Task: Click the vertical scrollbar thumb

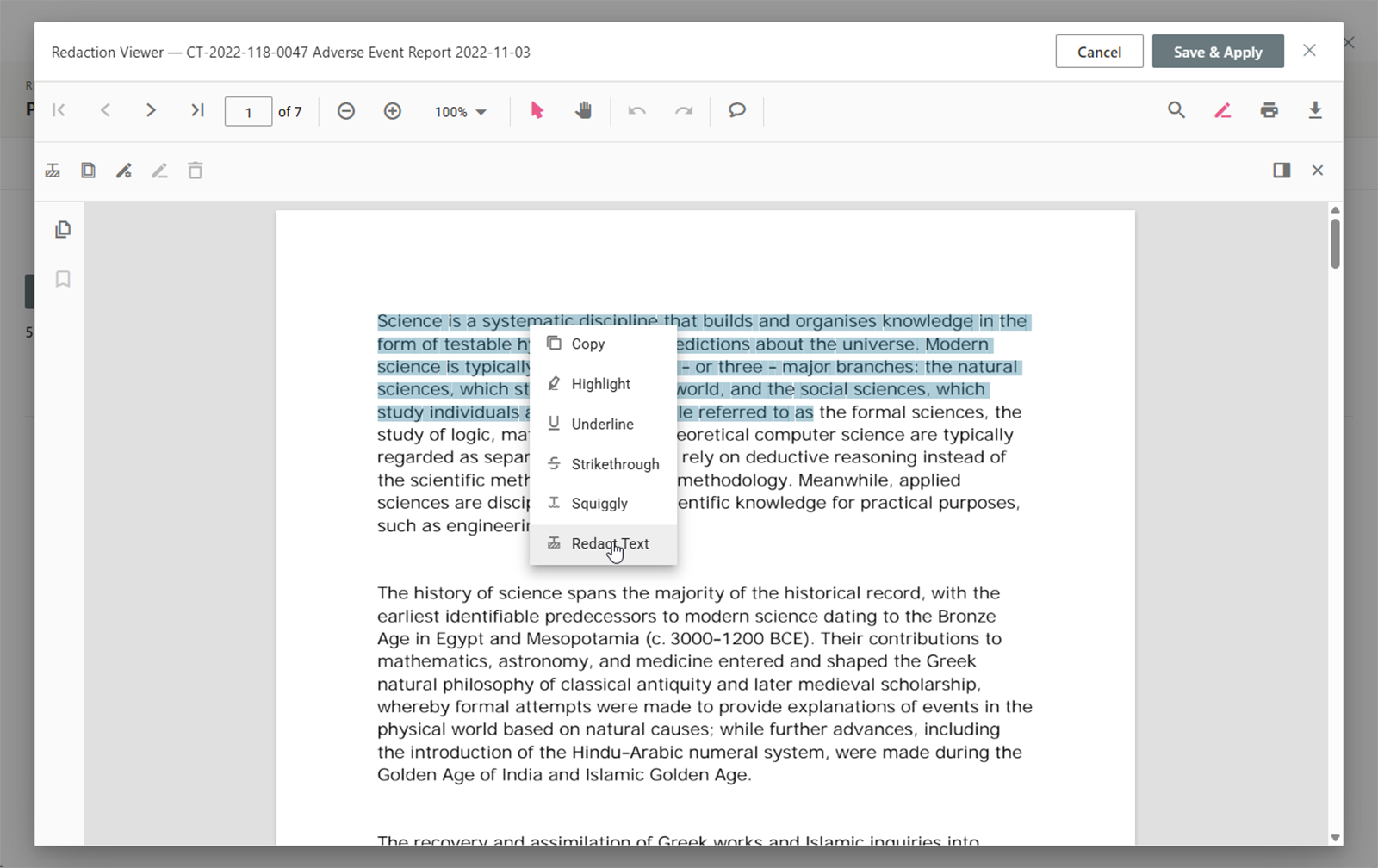Action: click(1335, 244)
